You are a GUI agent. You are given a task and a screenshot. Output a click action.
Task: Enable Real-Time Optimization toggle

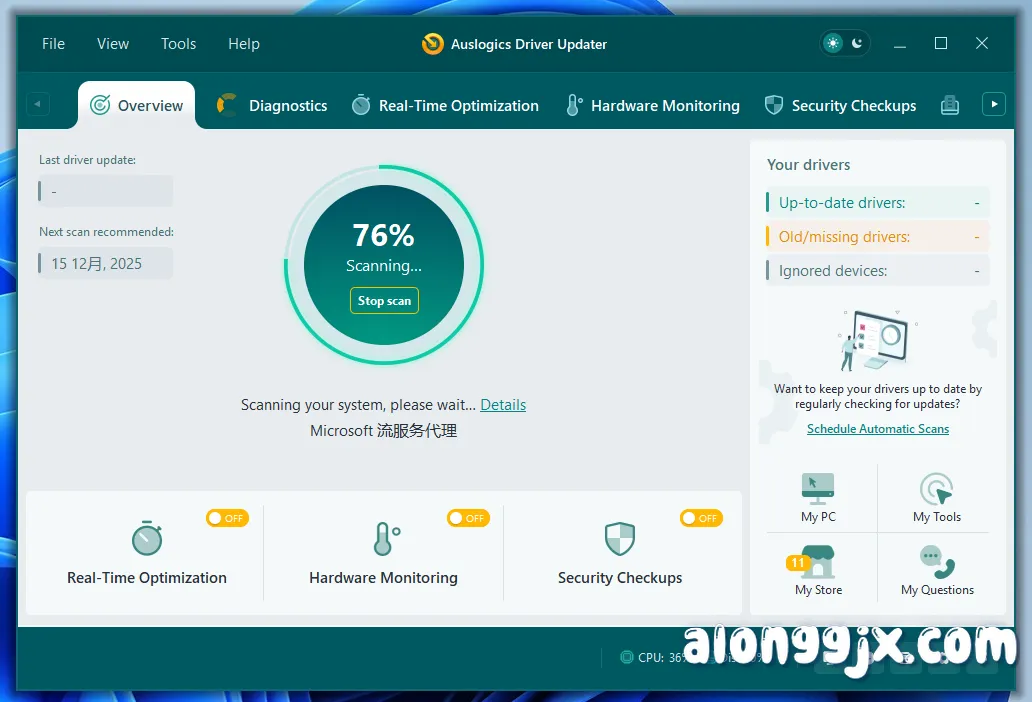(227, 518)
